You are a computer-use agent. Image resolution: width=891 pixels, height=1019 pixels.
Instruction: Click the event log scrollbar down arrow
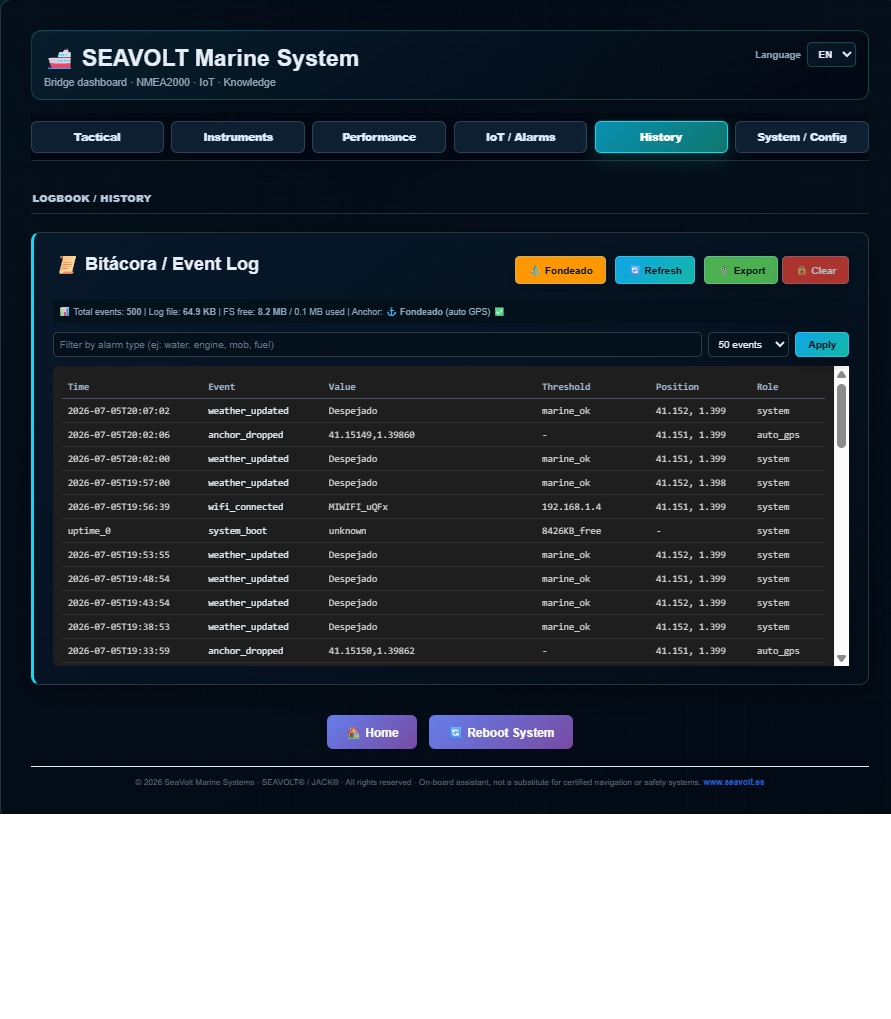click(x=841, y=658)
